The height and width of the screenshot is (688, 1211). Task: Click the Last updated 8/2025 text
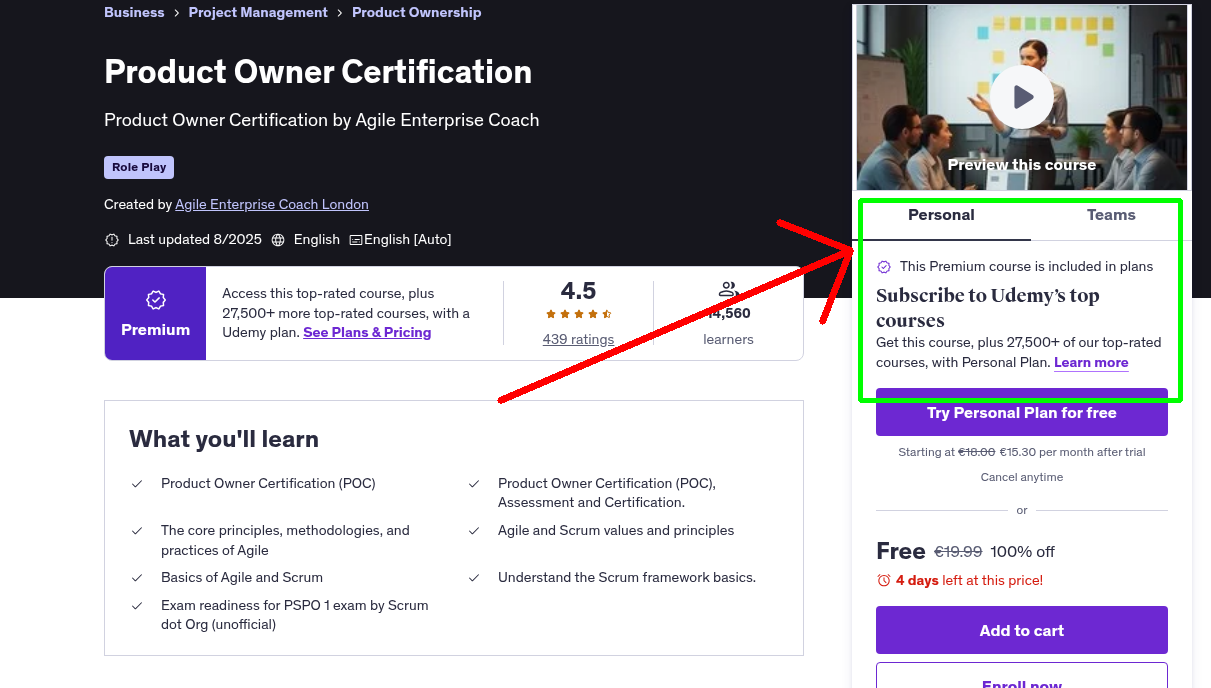pos(195,240)
